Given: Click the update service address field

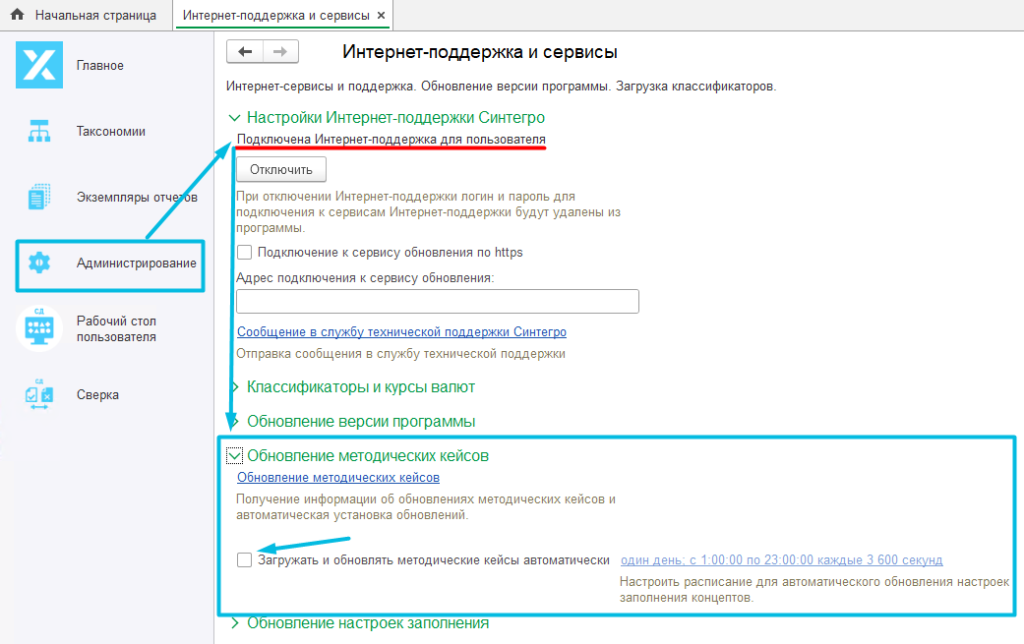Looking at the screenshot, I should 437,301.
